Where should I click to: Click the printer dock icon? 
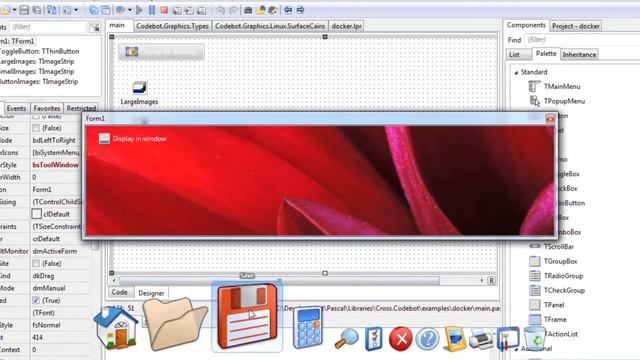tap(481, 338)
